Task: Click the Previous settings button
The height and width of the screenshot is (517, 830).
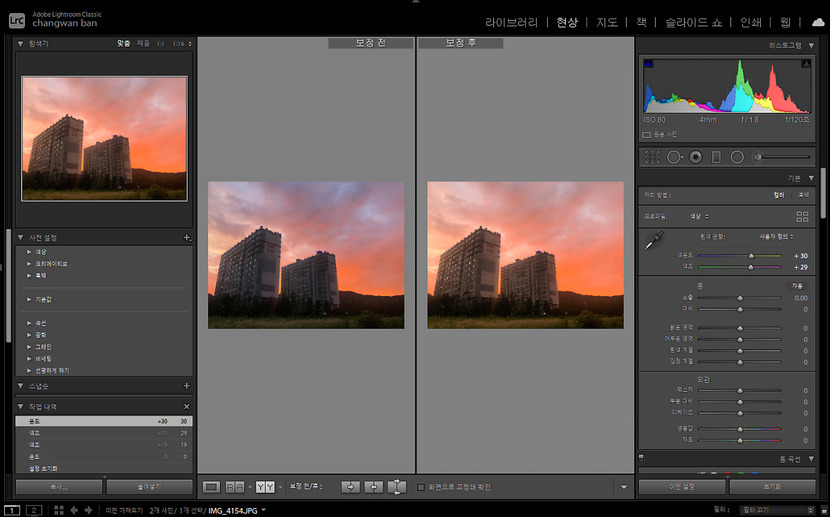Action: pyautogui.click(x=682, y=487)
